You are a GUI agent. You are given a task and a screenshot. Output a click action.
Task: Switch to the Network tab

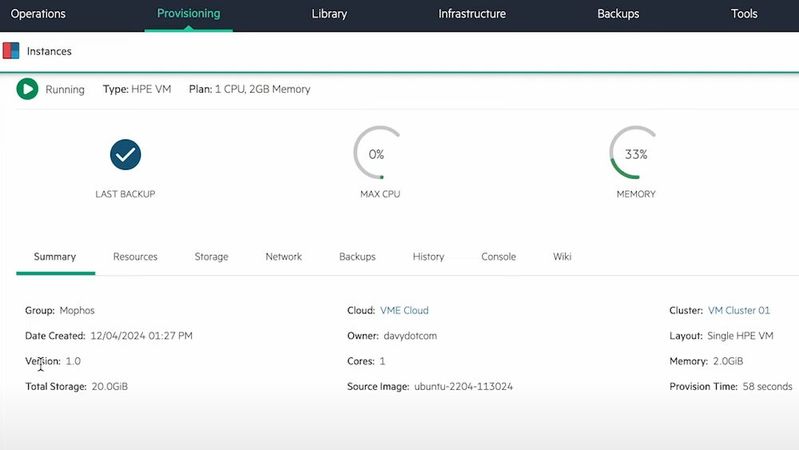click(284, 257)
